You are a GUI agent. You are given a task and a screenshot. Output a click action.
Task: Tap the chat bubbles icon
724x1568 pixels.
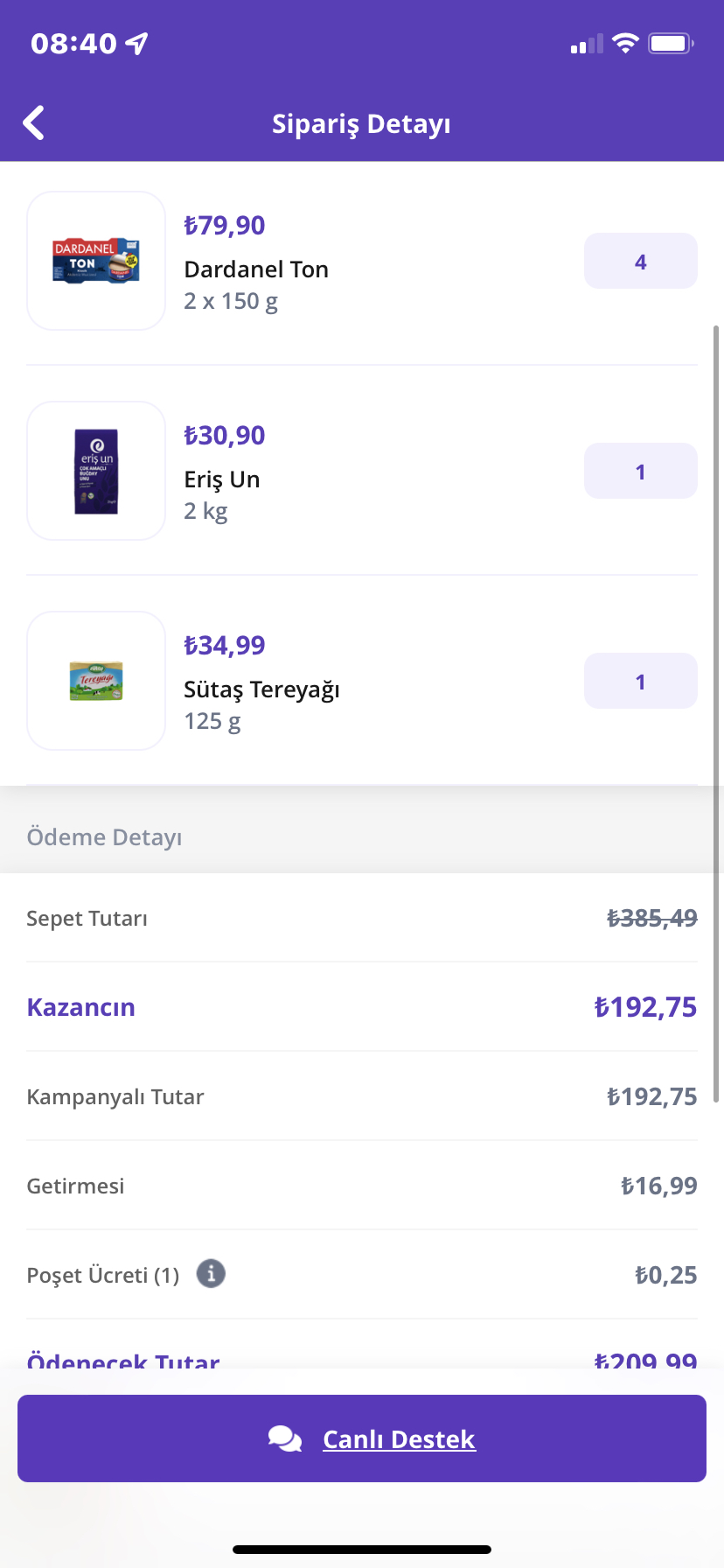pyautogui.click(x=285, y=1438)
